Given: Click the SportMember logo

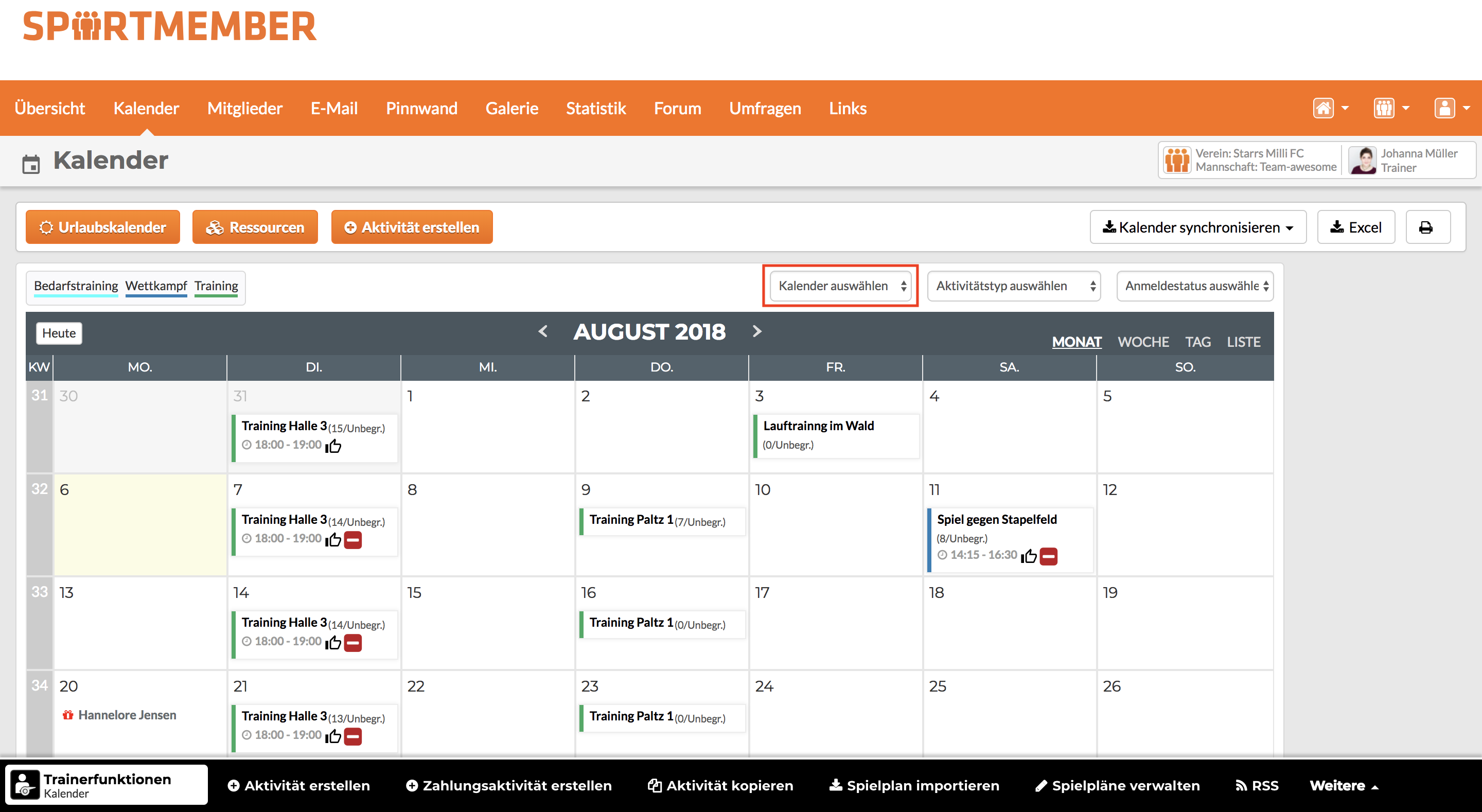Looking at the screenshot, I should 170,27.
